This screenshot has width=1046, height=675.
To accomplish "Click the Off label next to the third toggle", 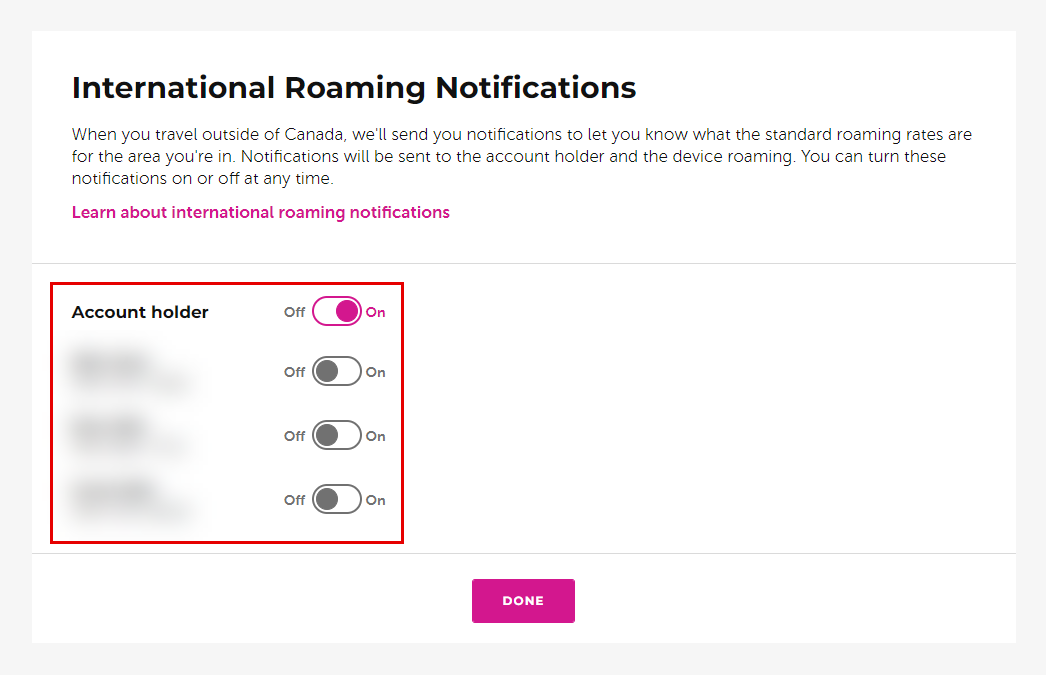I will [x=294, y=435].
